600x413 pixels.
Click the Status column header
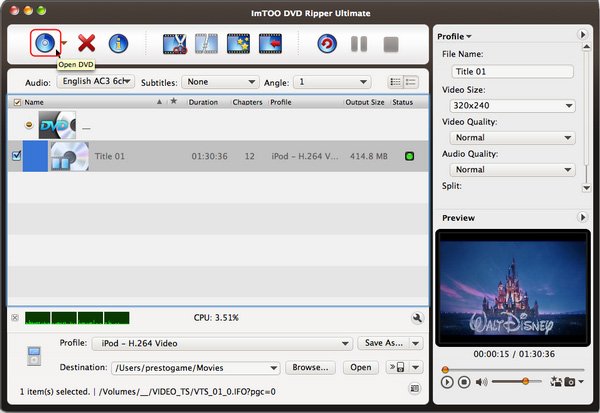click(x=403, y=102)
